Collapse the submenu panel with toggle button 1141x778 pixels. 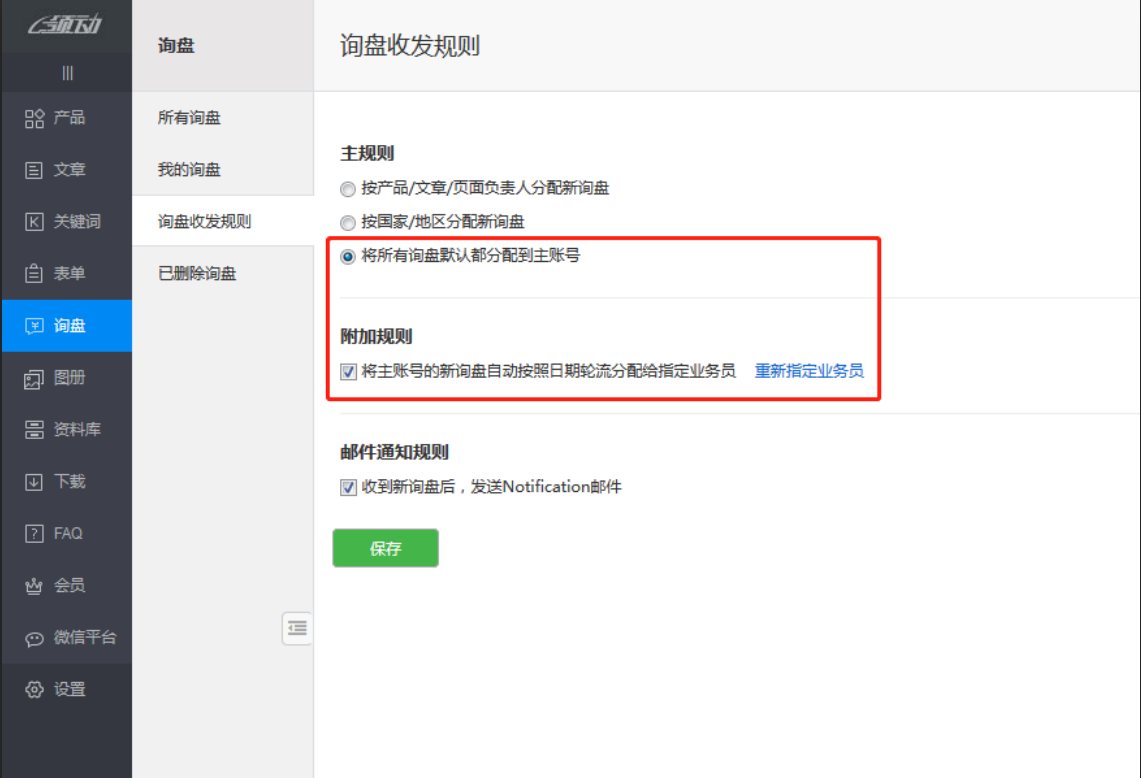click(297, 628)
